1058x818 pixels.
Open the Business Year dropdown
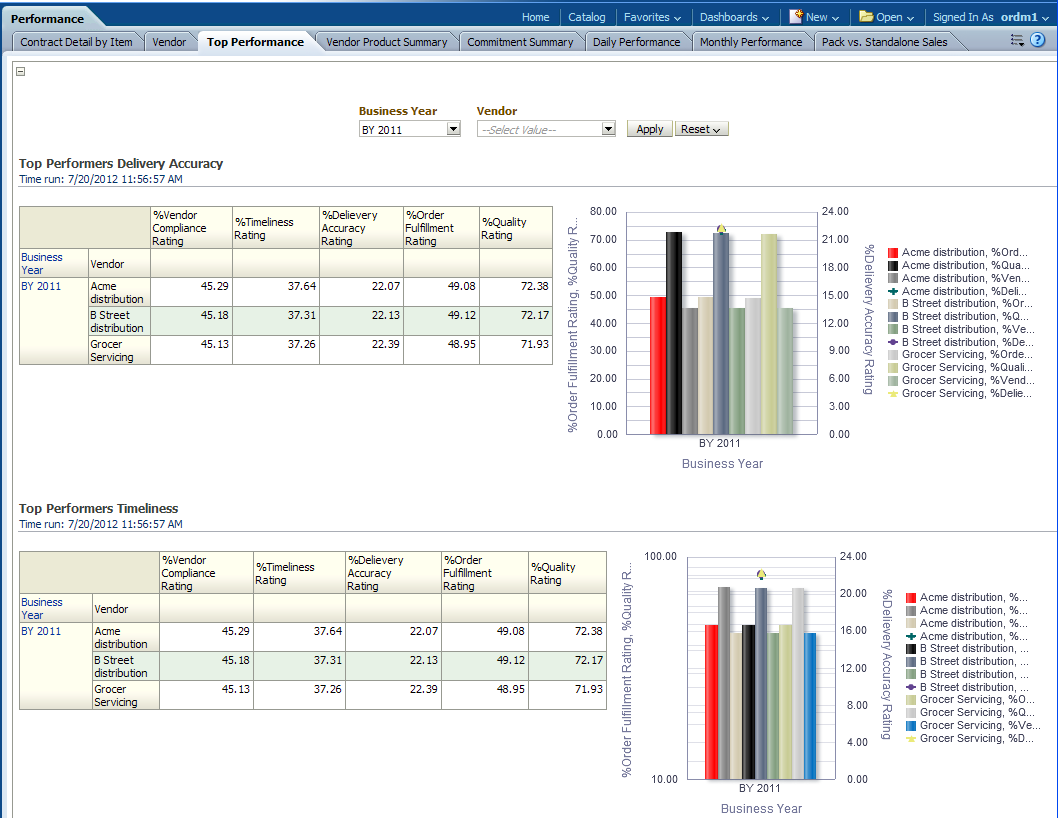pyautogui.click(x=453, y=129)
